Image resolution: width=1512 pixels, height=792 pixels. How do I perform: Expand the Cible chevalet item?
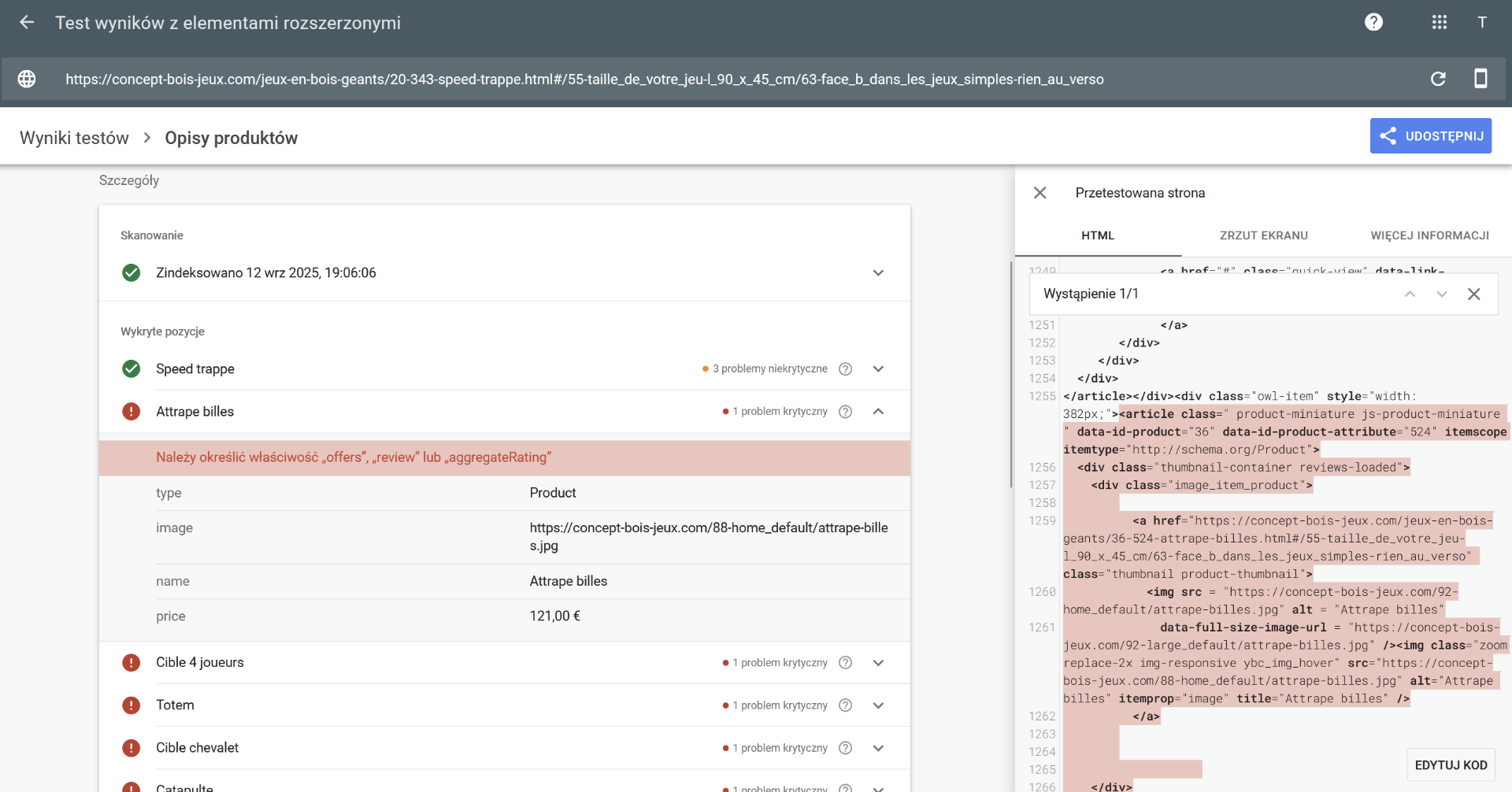click(x=878, y=748)
